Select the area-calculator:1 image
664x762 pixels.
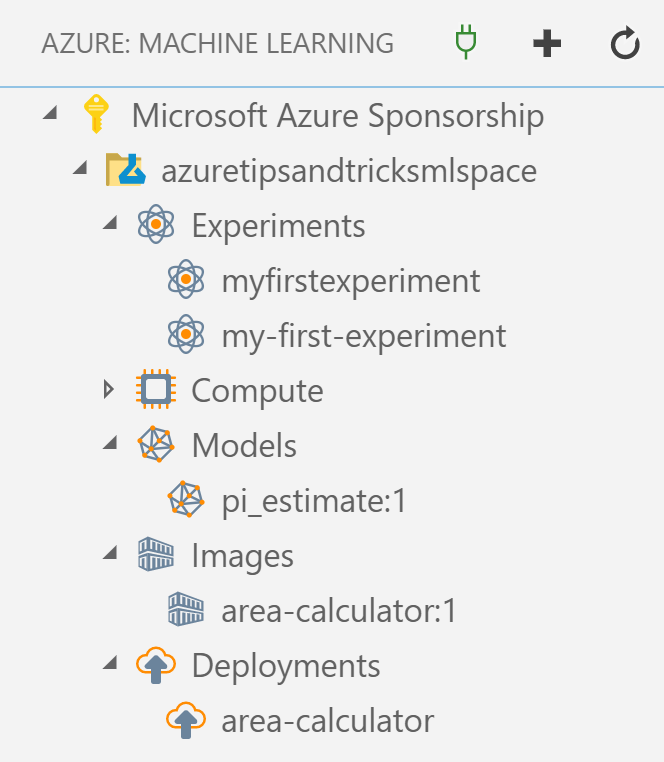point(339,610)
